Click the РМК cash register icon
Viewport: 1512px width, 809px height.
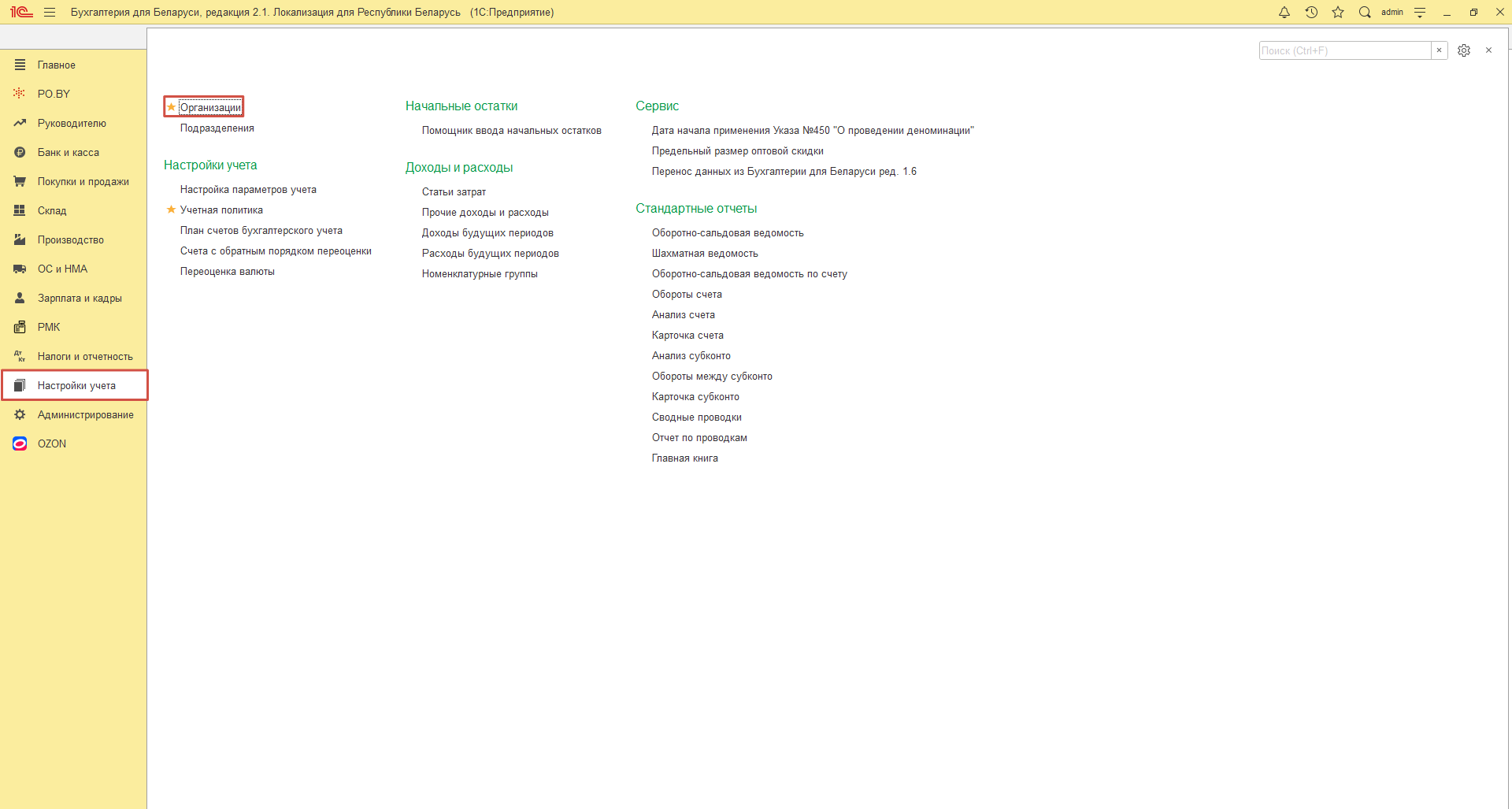(x=20, y=327)
